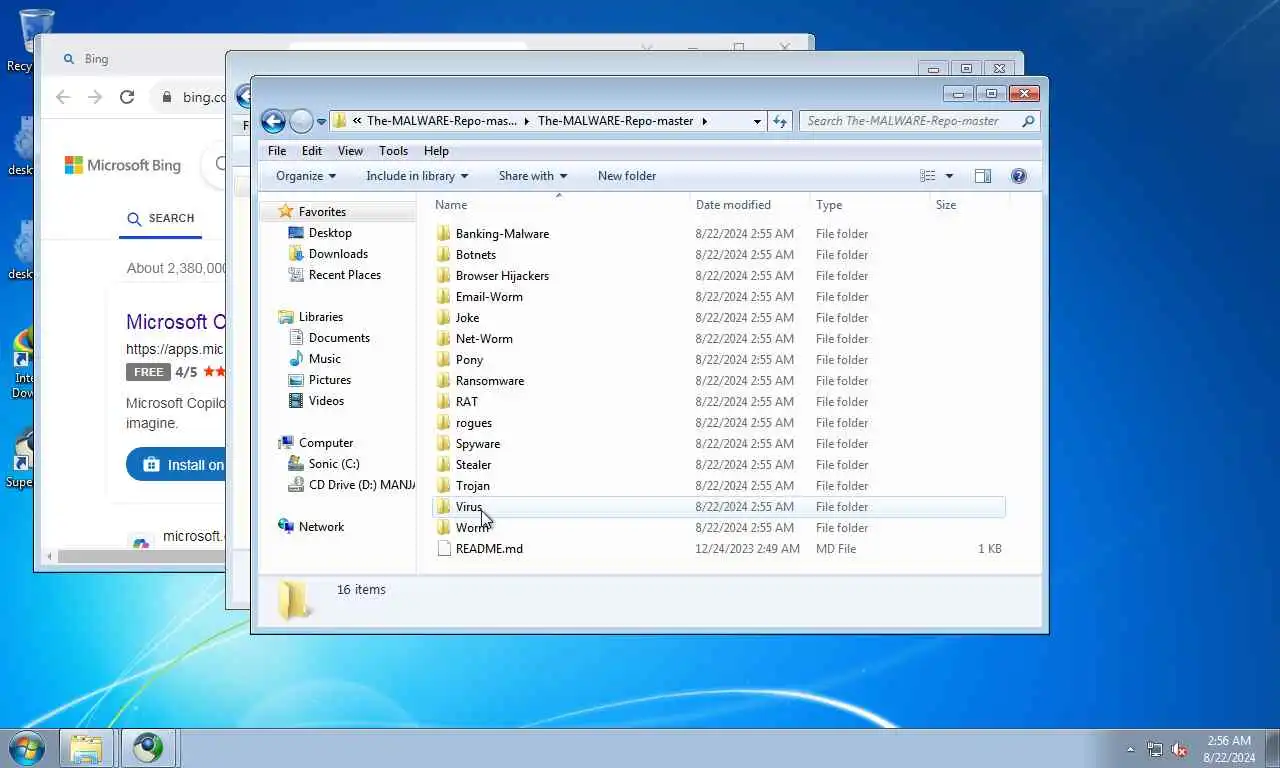The height and width of the screenshot is (768, 1280).
Task: Open the Share with dropdown
Action: pos(533,176)
